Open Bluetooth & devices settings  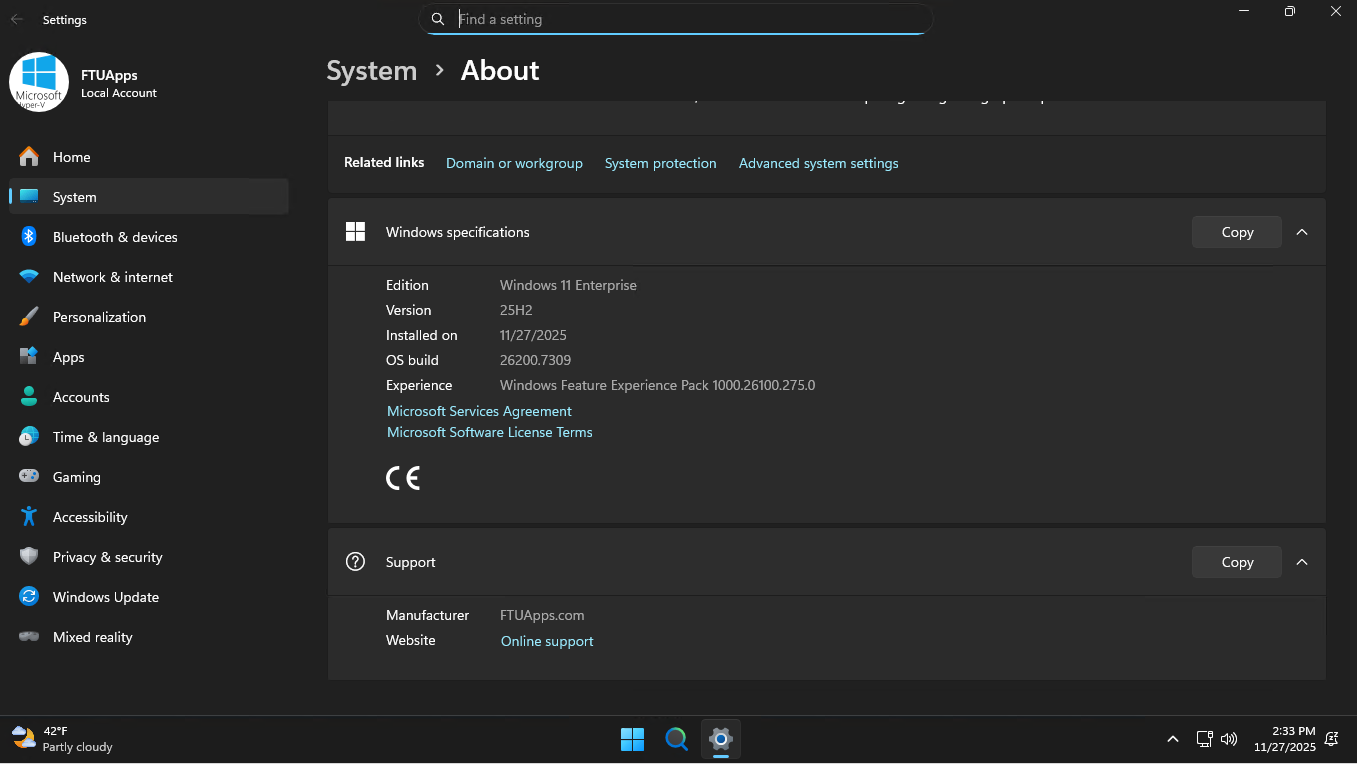point(114,237)
